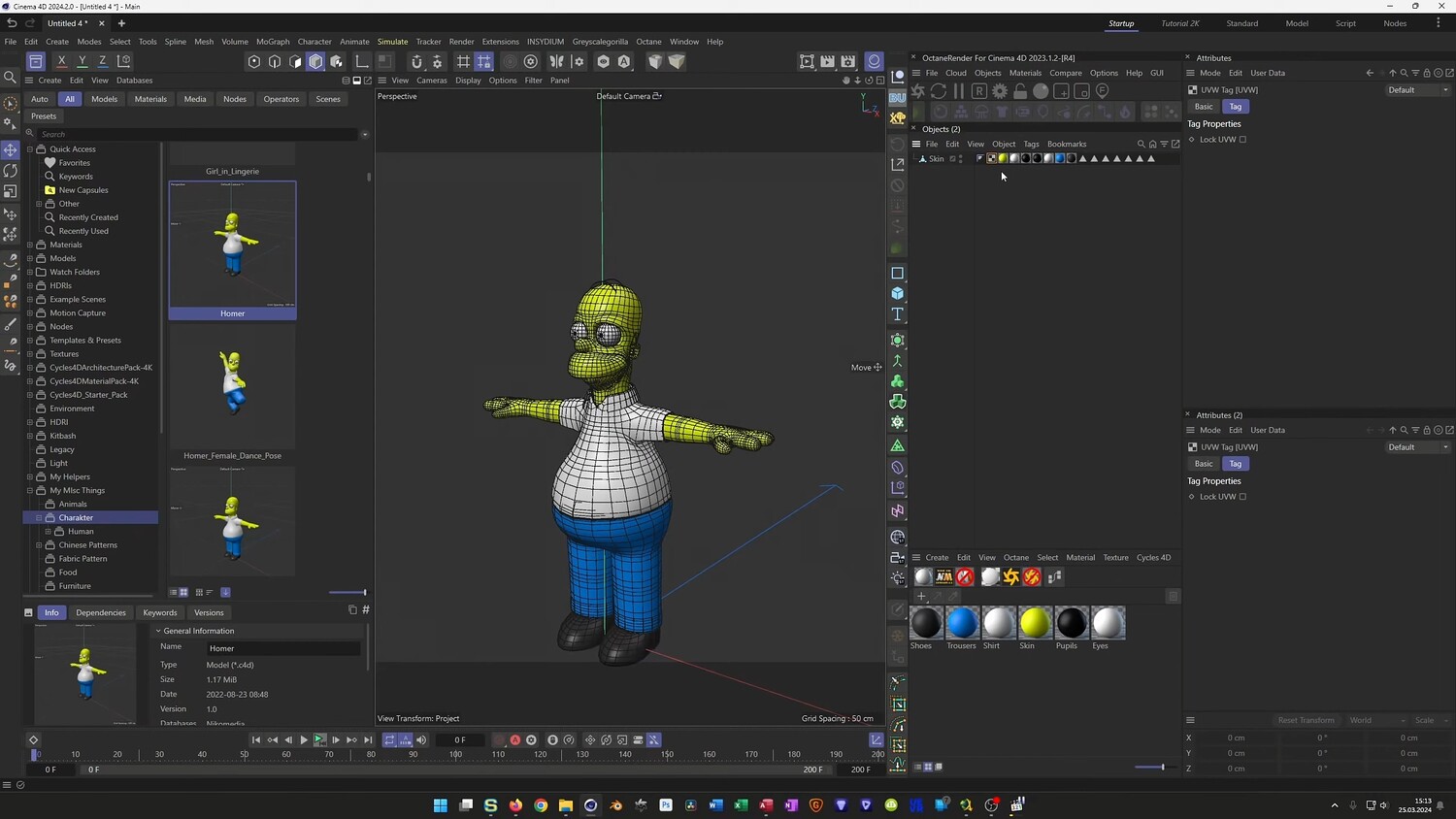Select the yellow Skin material swatch
Image resolution: width=1456 pixels, height=819 pixels.
[x=1036, y=623]
